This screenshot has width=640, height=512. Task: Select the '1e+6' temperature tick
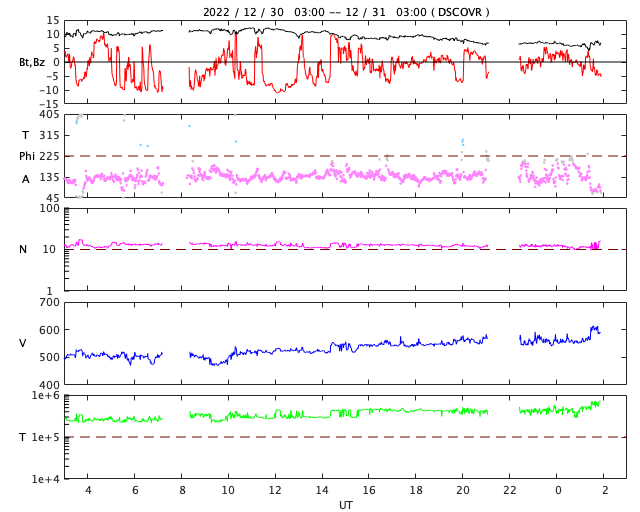tap(45, 396)
